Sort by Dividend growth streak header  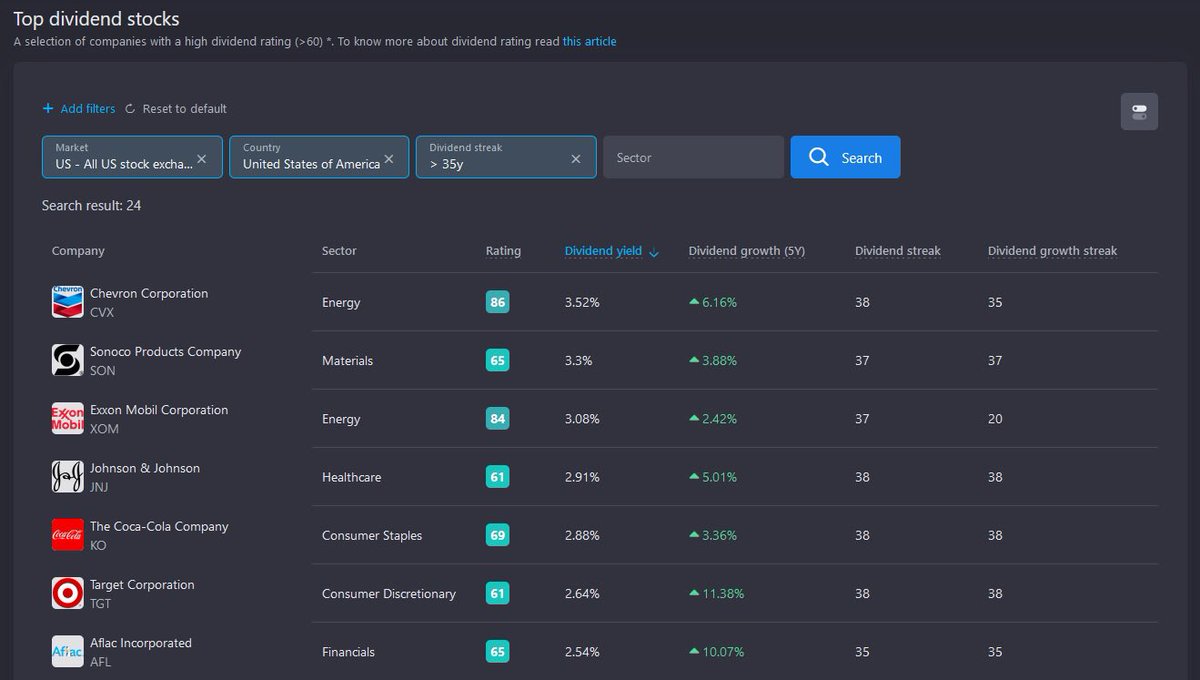(x=1052, y=251)
